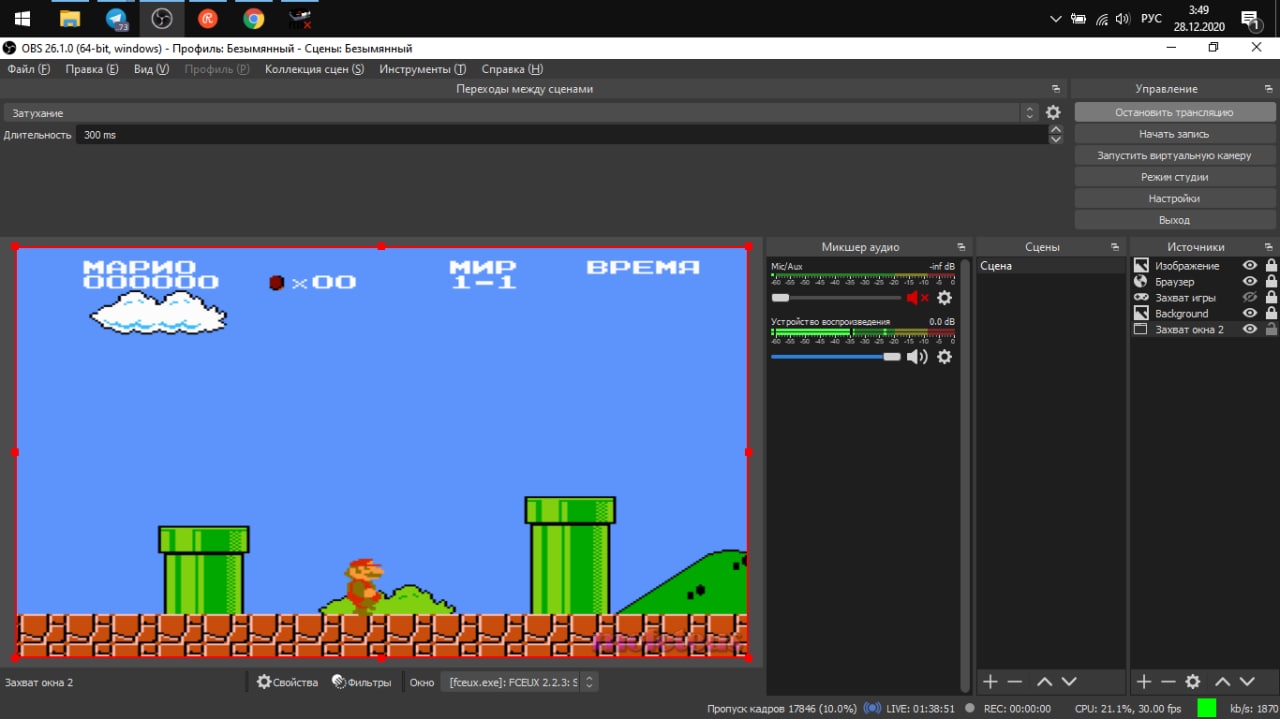Viewport: 1280px width, 719px height.
Task: Increase transition duration with up stepper
Action: [x=1056, y=129]
